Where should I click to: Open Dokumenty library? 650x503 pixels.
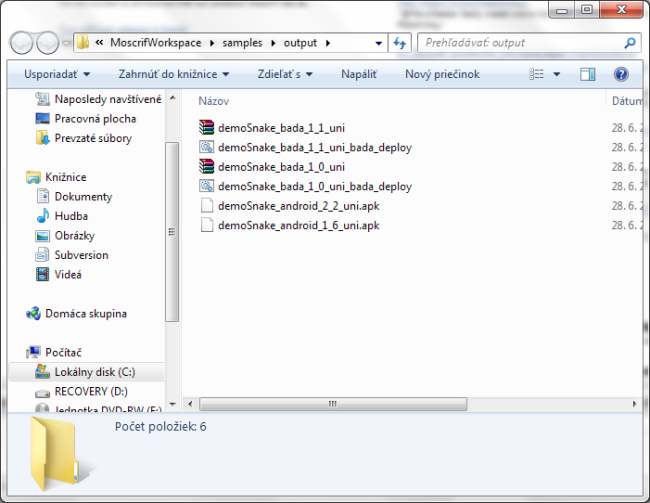tap(74, 197)
